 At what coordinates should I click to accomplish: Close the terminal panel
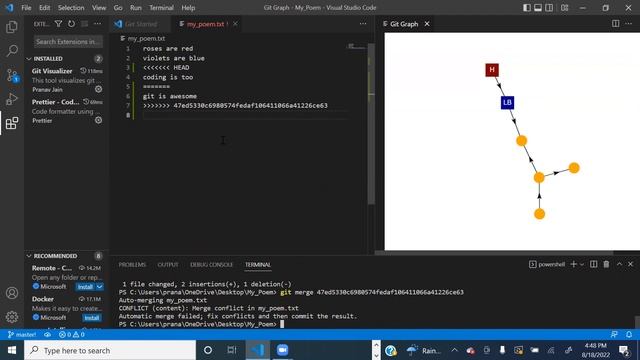coord(631,264)
